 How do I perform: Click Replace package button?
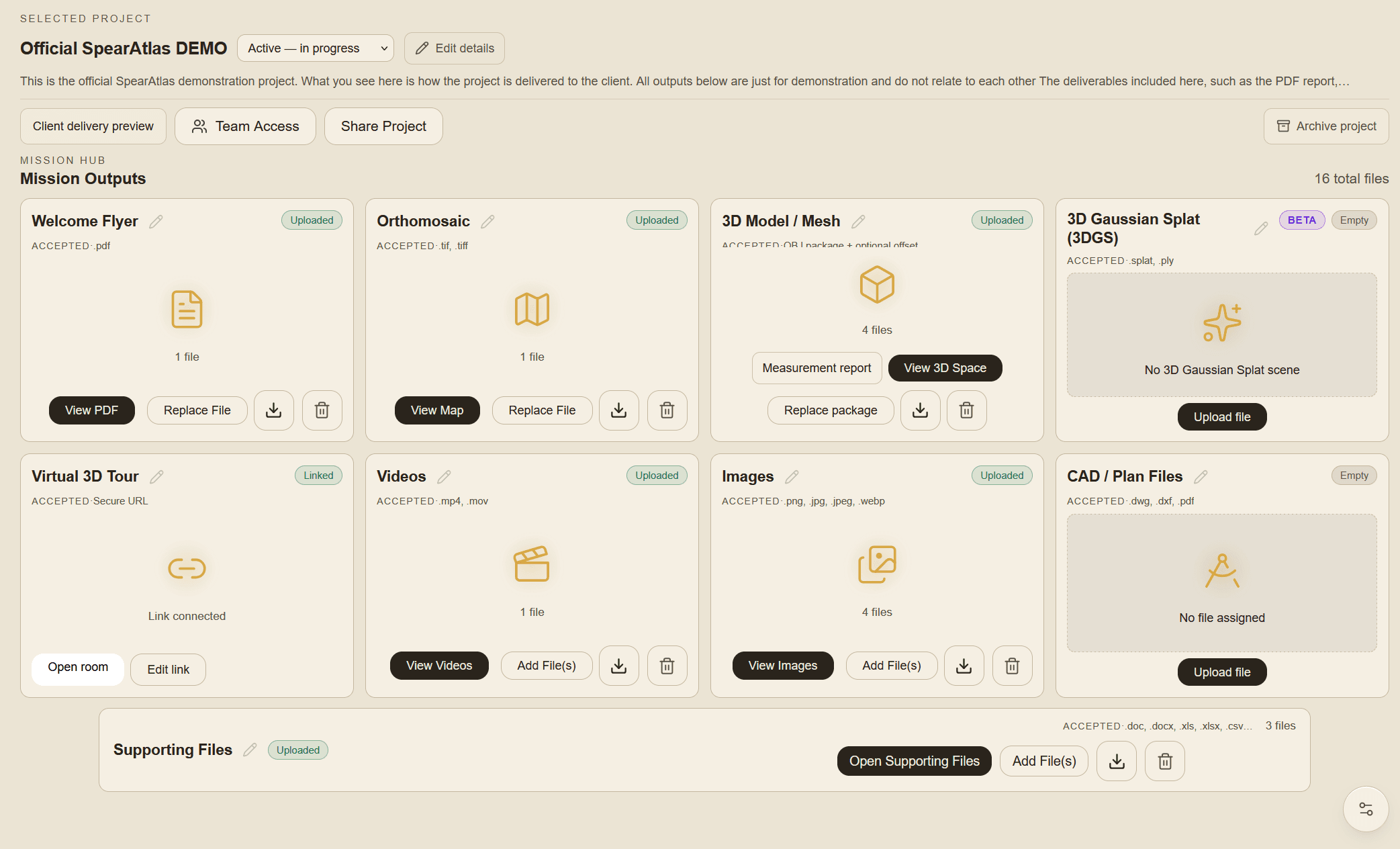click(831, 410)
